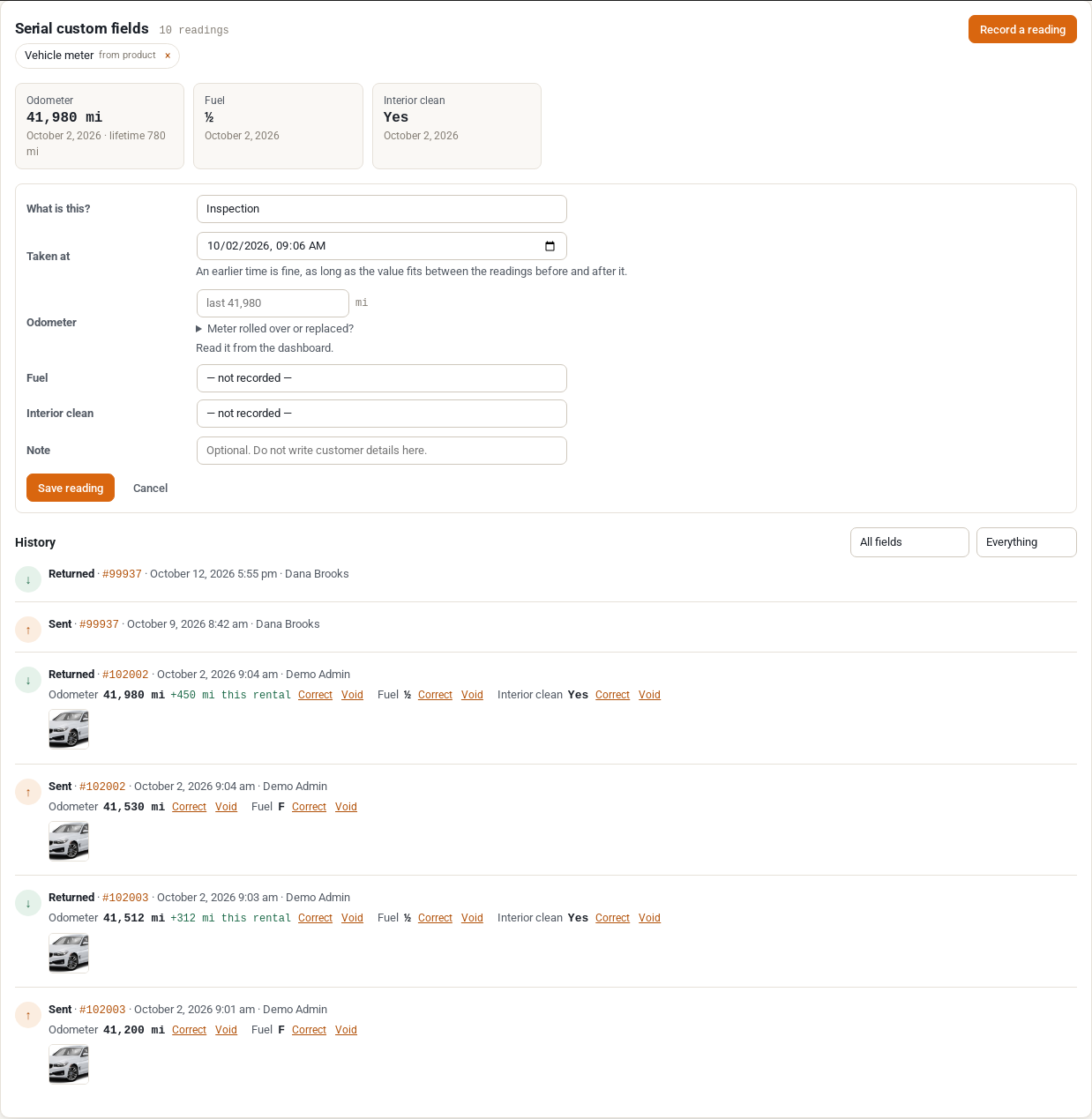Open the Fuel dropdown
Viewport: 1092px width, 1119px height.
point(382,378)
